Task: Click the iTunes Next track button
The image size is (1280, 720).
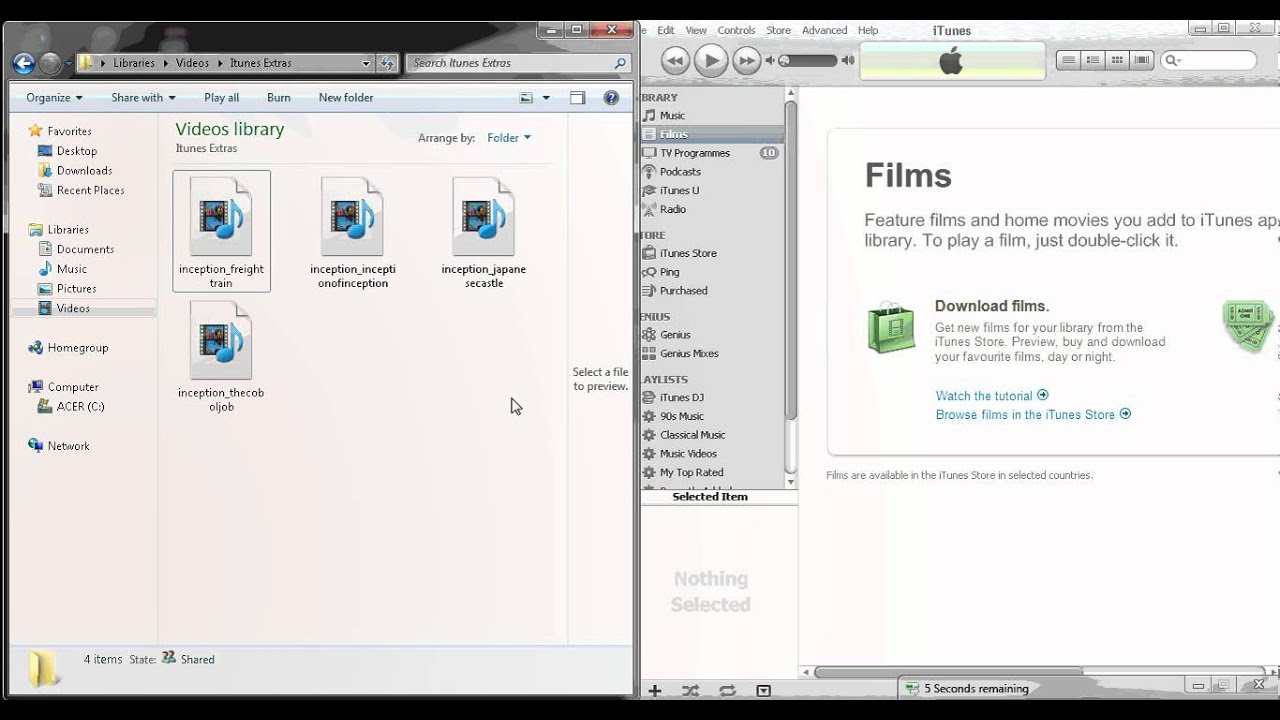Action: (x=747, y=61)
